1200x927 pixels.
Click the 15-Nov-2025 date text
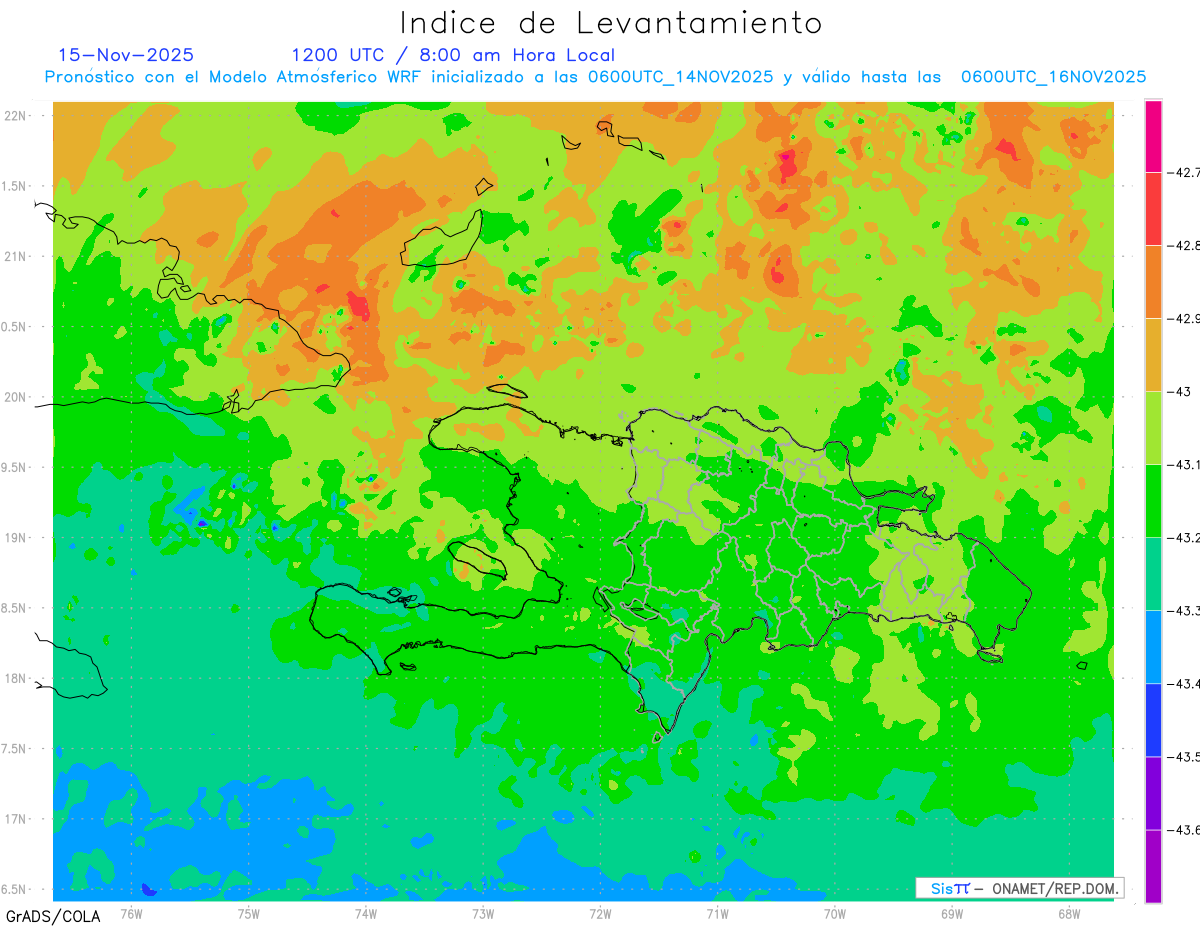pos(126,55)
